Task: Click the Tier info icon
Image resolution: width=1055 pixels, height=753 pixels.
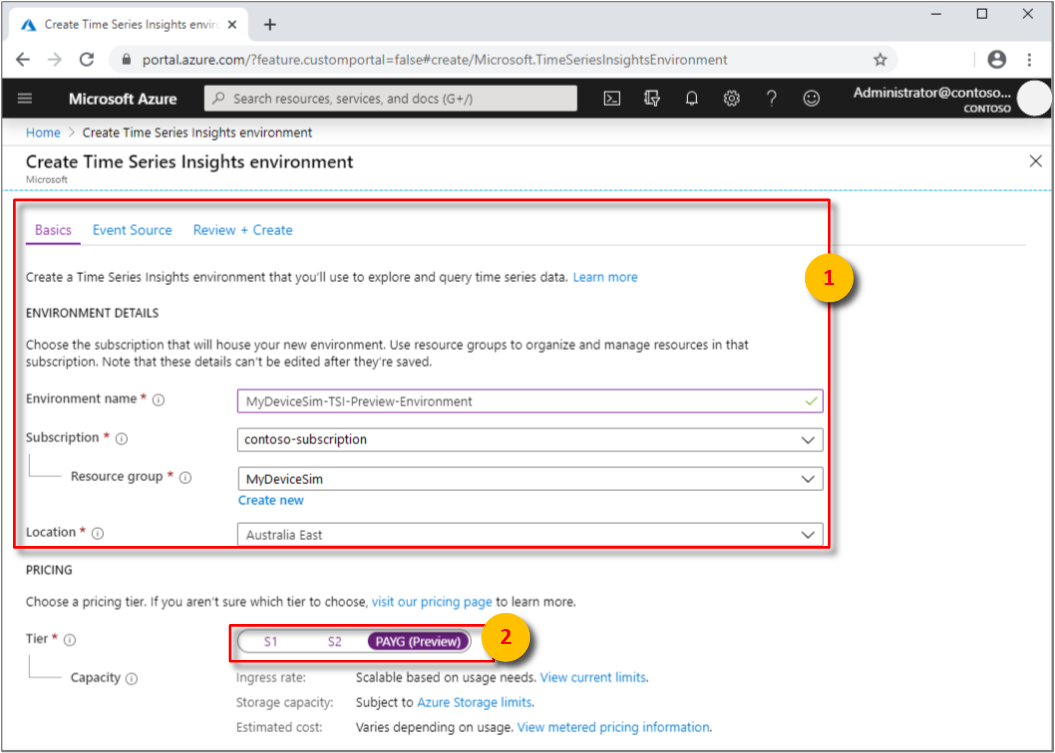Action: 70,640
